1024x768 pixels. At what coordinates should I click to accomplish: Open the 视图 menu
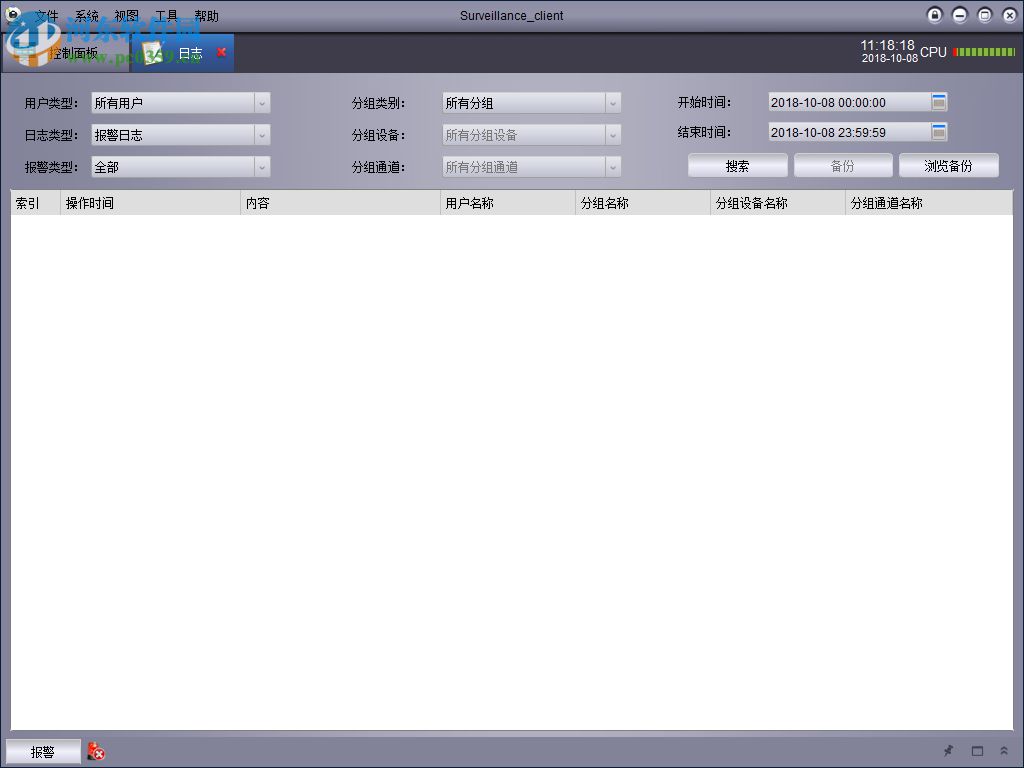[x=127, y=16]
